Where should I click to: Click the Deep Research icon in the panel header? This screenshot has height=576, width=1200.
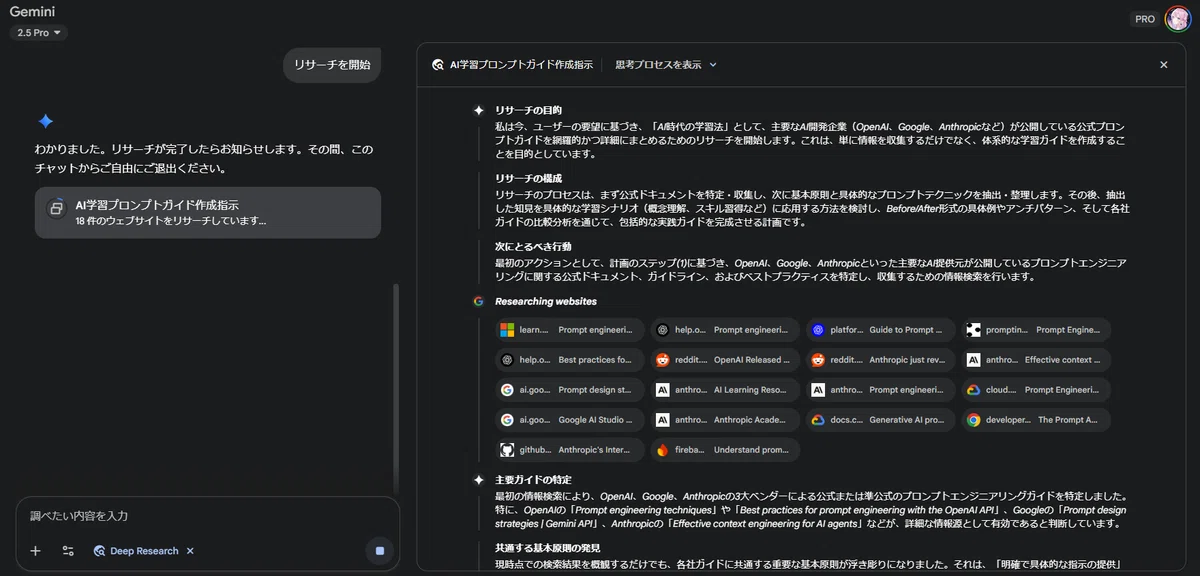point(438,64)
